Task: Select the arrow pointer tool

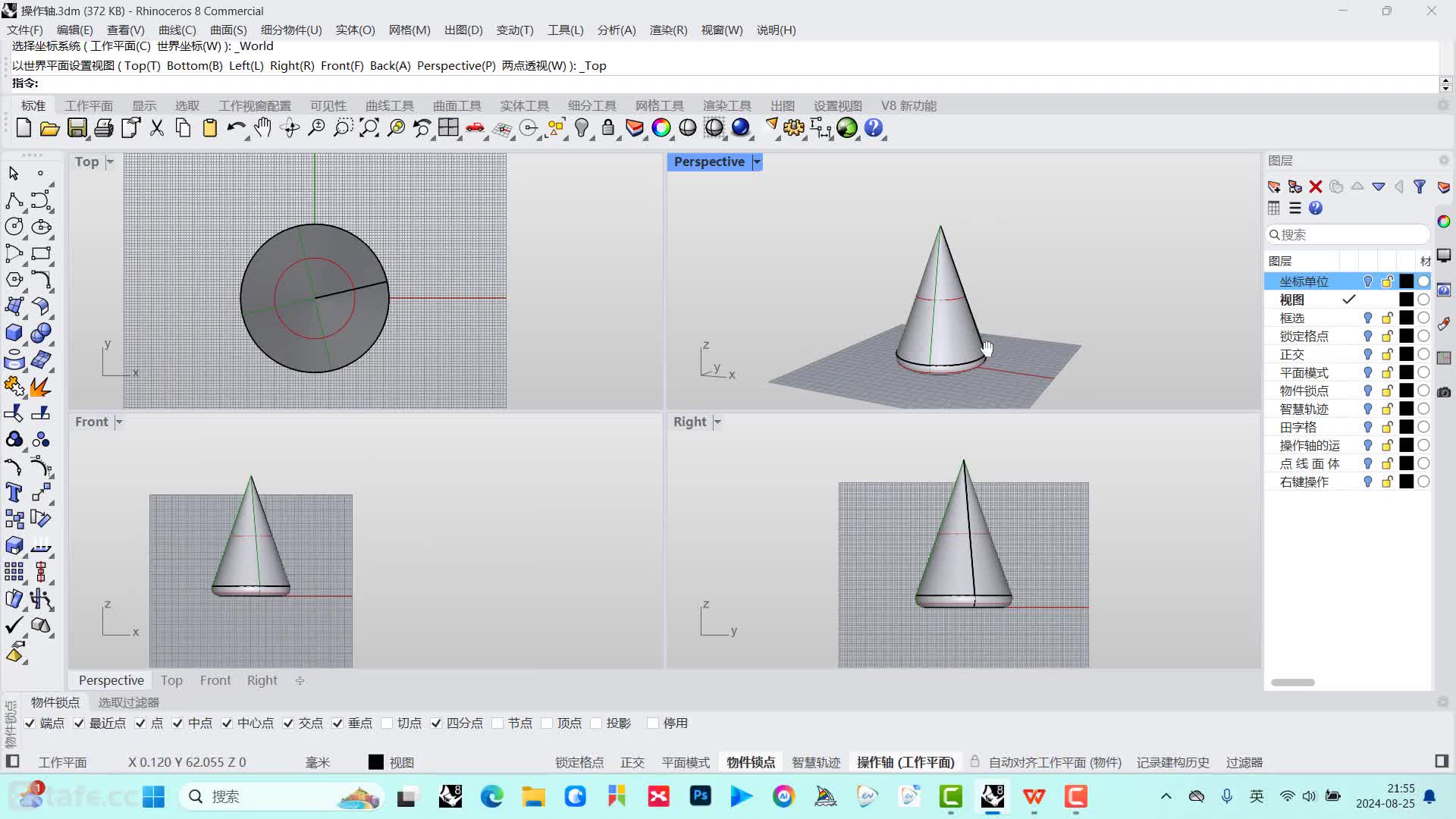Action: (x=14, y=174)
